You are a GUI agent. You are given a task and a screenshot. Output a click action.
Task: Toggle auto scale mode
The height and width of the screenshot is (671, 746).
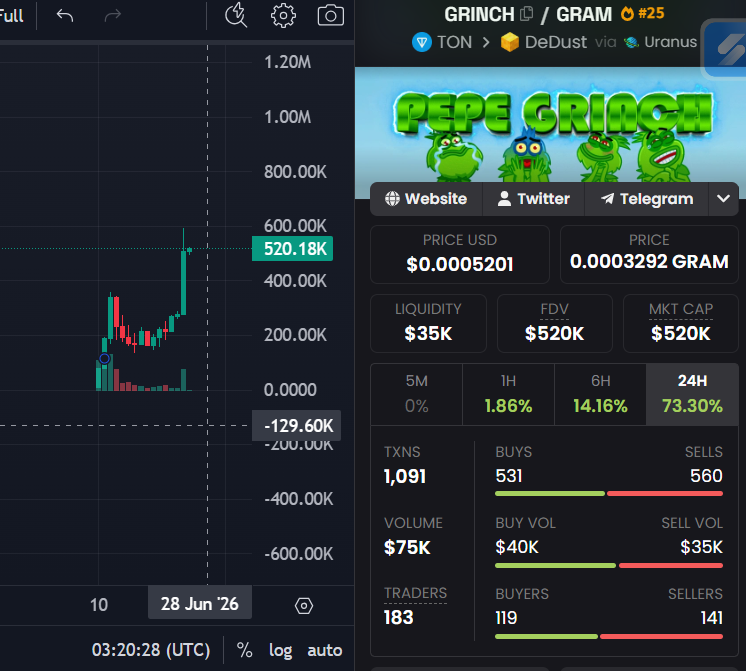pyautogui.click(x=324, y=650)
